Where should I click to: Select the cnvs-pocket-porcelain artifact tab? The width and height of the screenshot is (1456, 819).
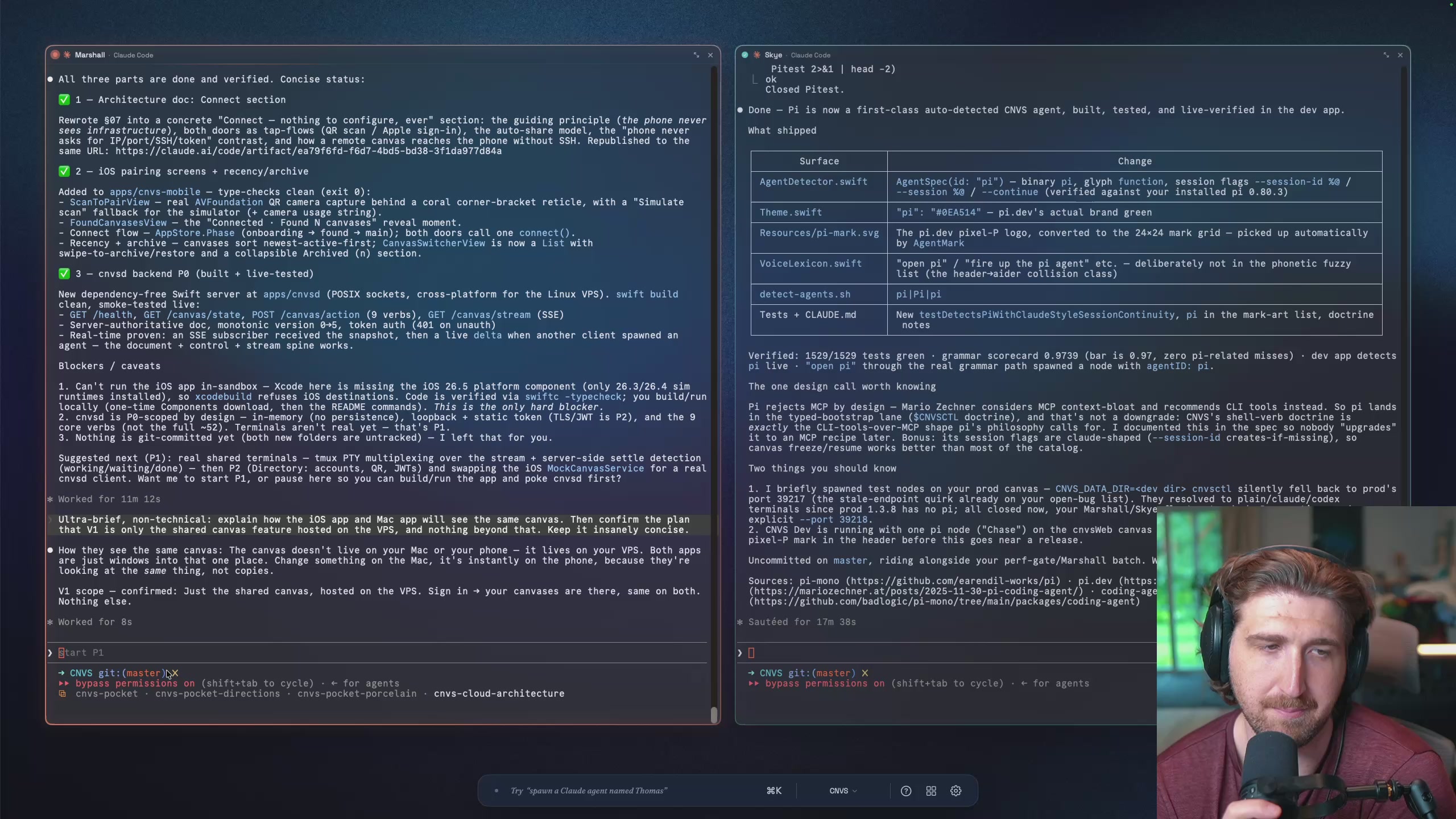pos(357,693)
